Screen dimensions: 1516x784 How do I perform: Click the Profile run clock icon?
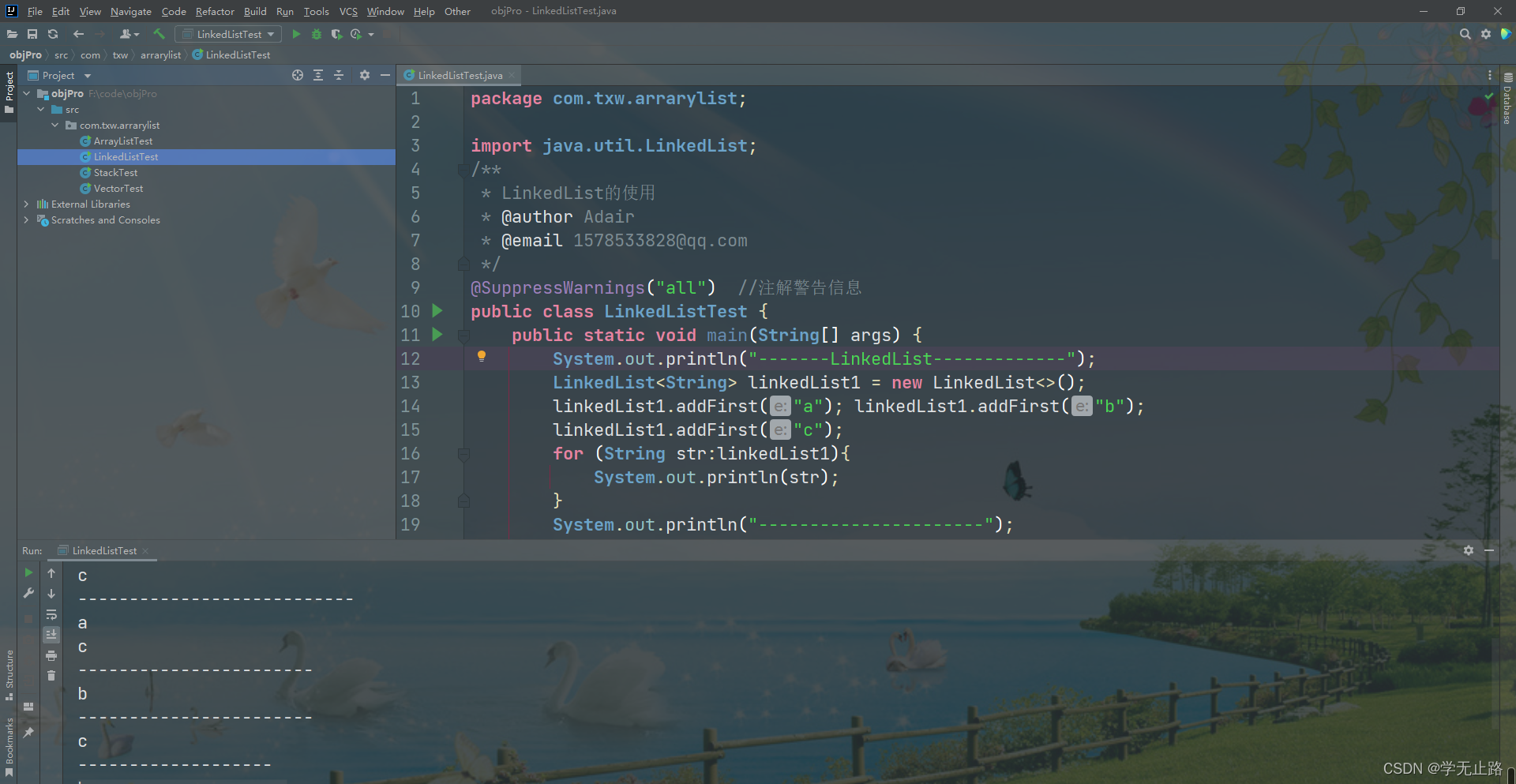pos(356,34)
